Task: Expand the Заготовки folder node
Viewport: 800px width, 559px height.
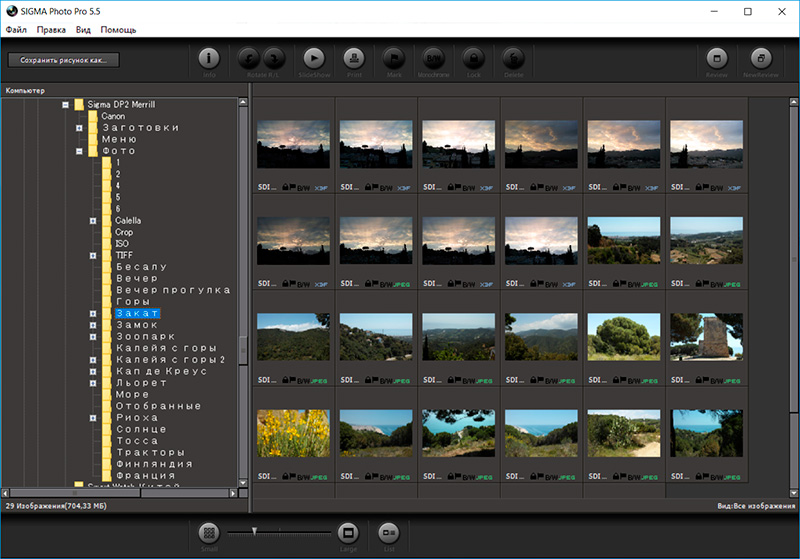Action: pos(79,128)
